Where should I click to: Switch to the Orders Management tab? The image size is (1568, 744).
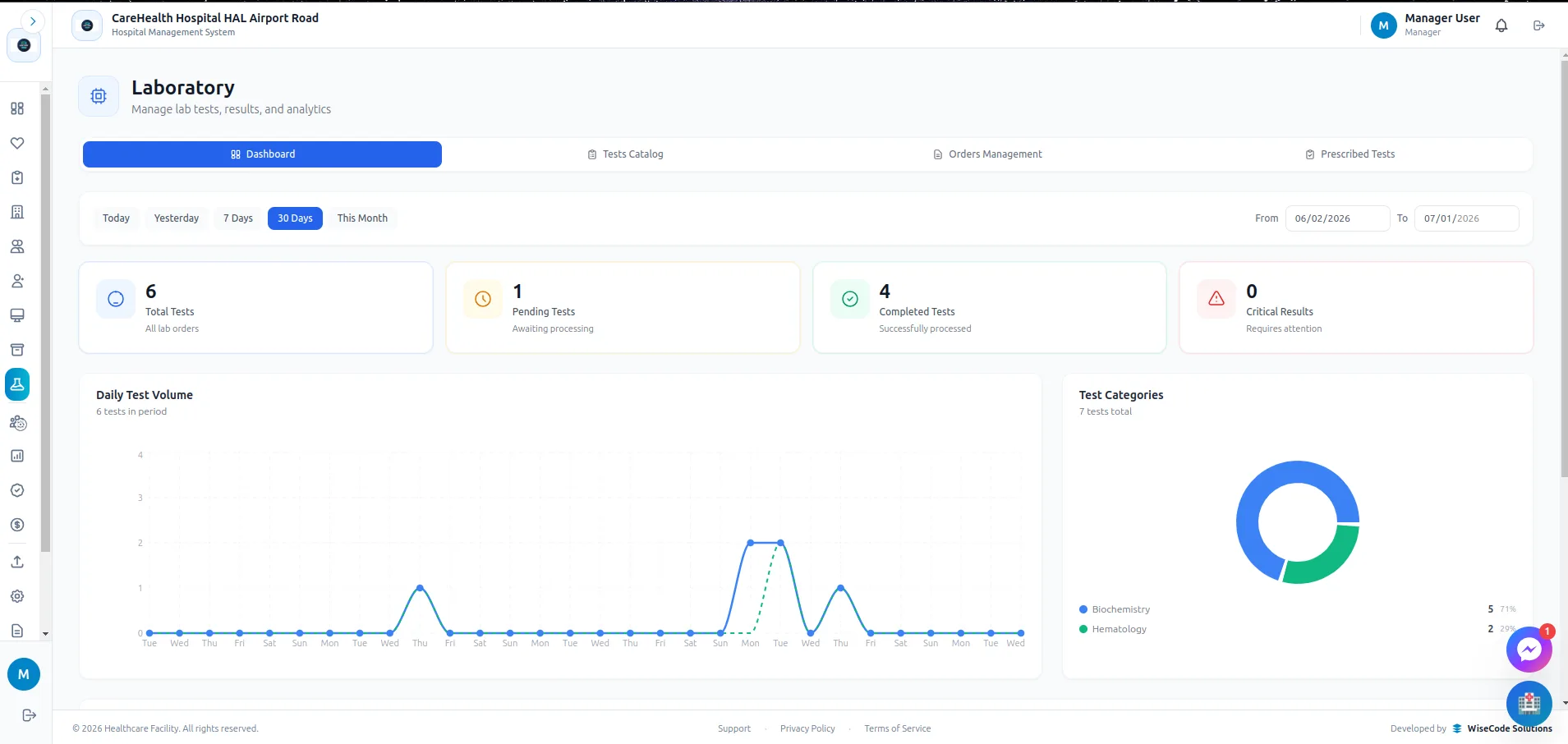coord(987,154)
